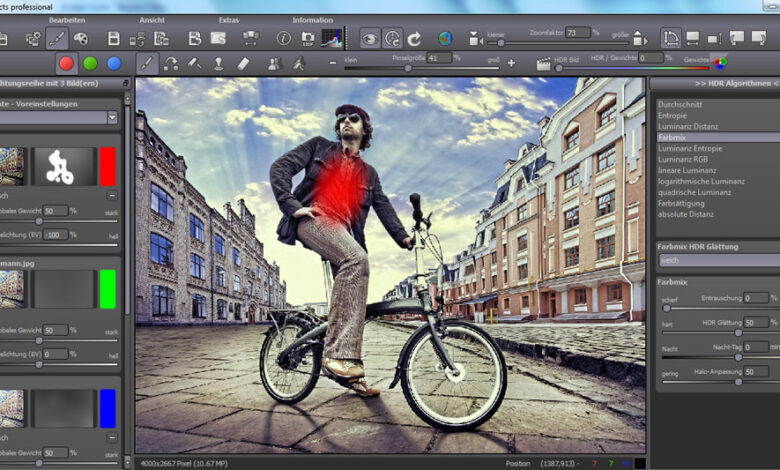Collapse the first exposure image with minus button
The width and height of the screenshot is (780, 470).
112,196
